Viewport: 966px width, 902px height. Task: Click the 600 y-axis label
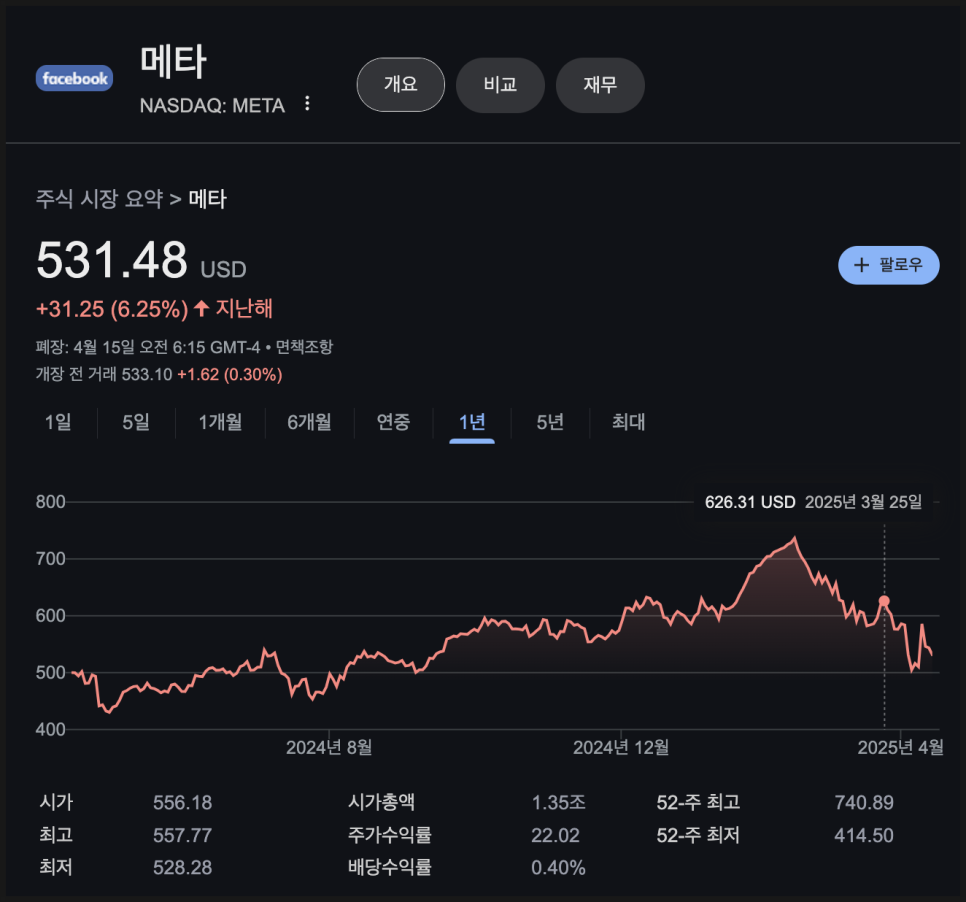(50, 616)
